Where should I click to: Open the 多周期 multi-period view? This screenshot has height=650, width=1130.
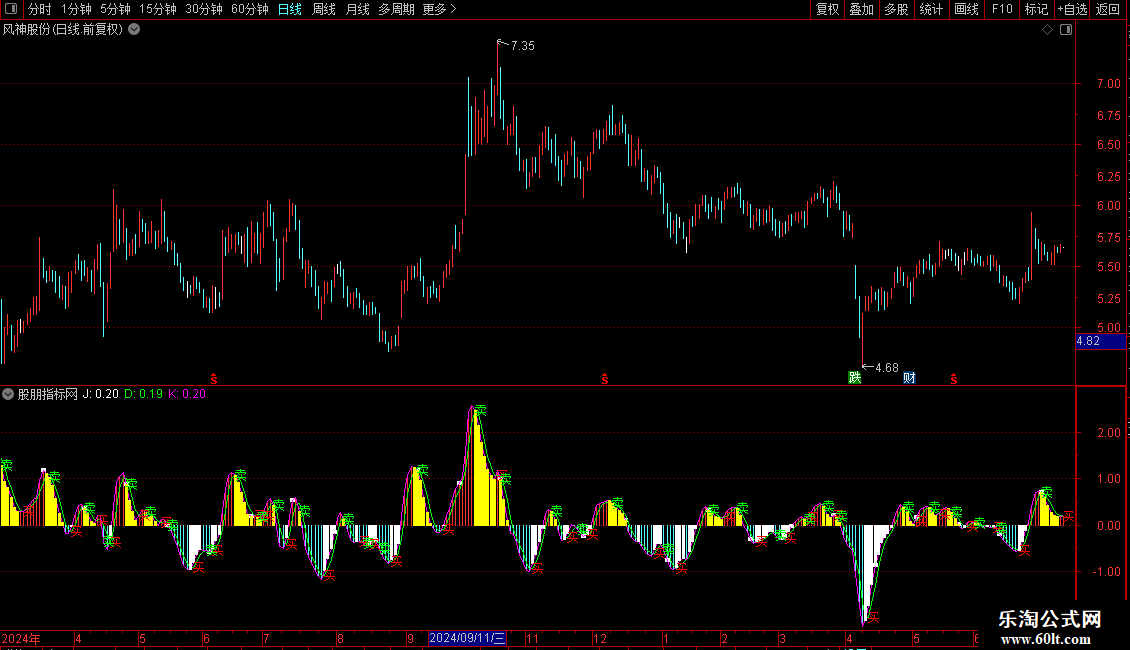(x=396, y=9)
